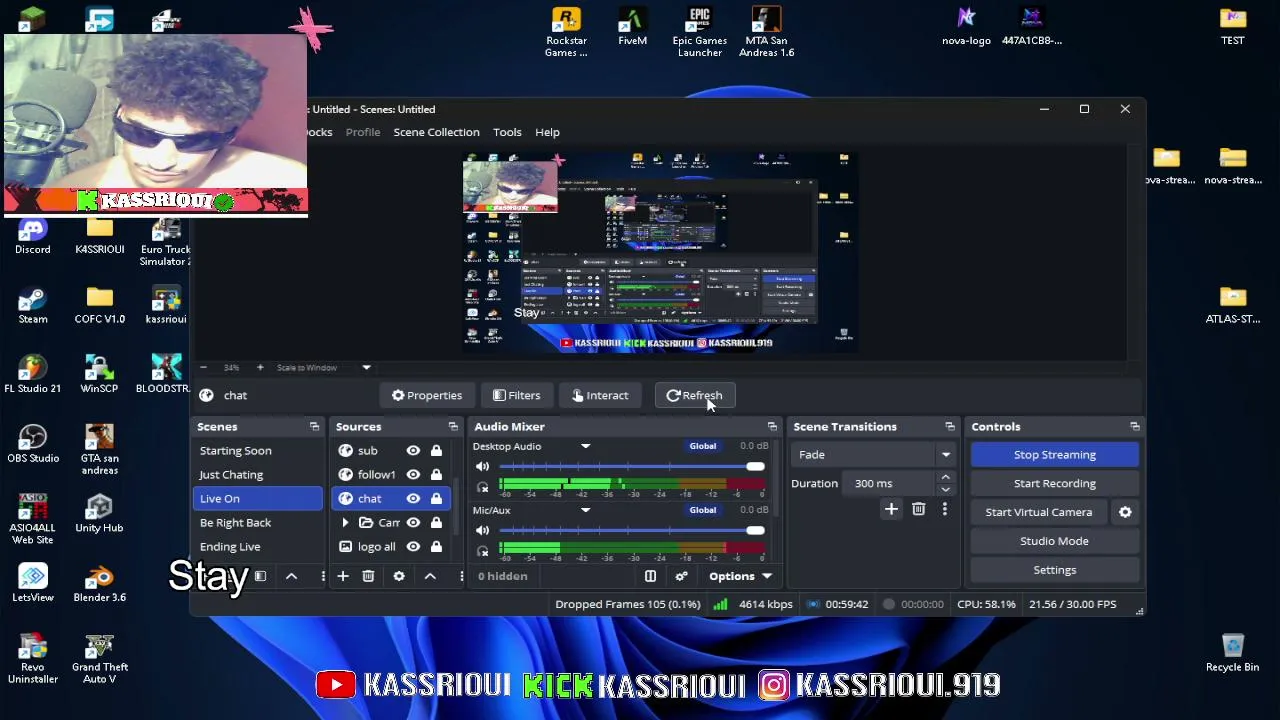Image resolution: width=1280 pixels, height=720 pixels.
Task: Undock the Scene Transitions panel
Action: 950,427
